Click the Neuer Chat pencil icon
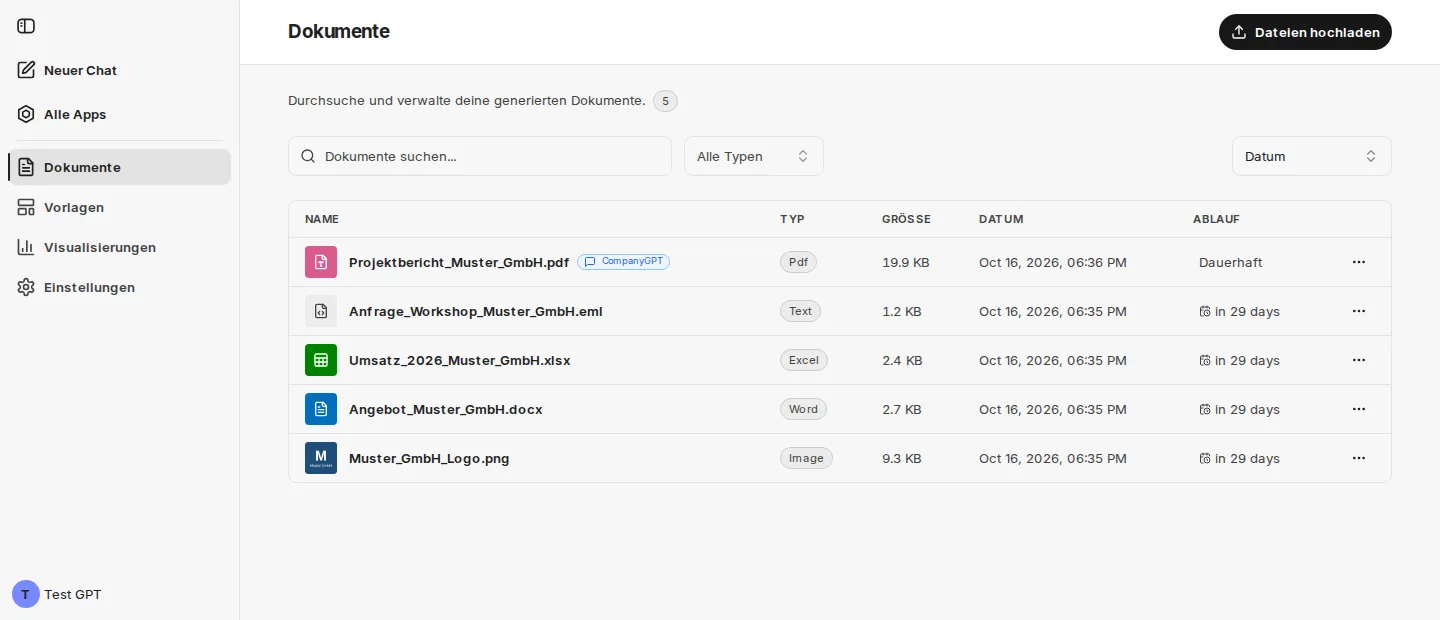 (x=26, y=70)
